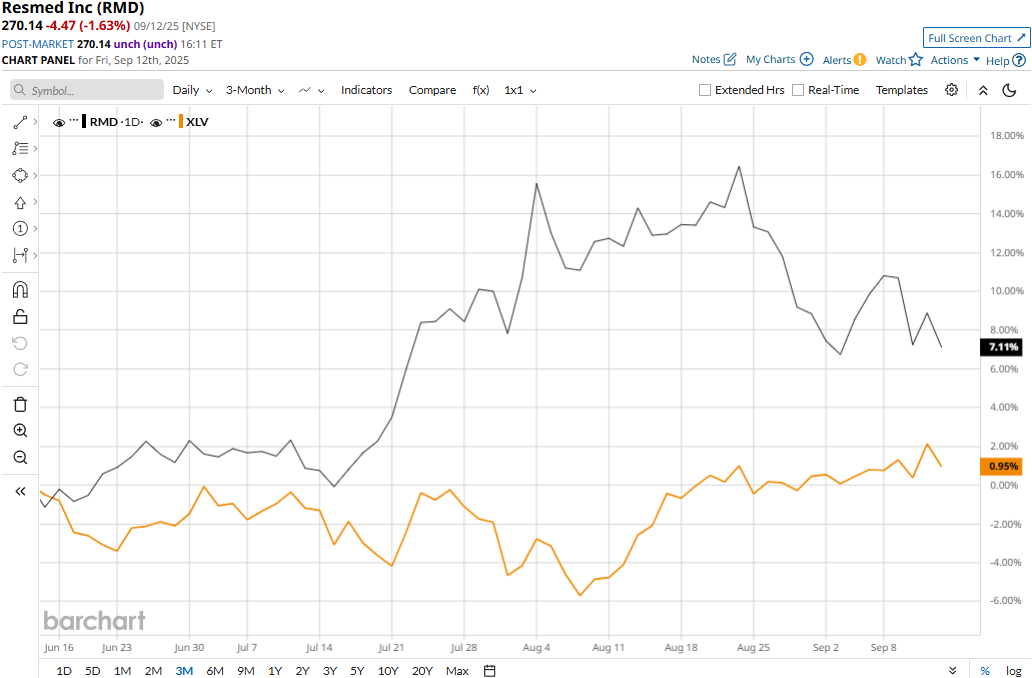Click the Notes edit icon
1032x678 pixels.
click(x=730, y=59)
